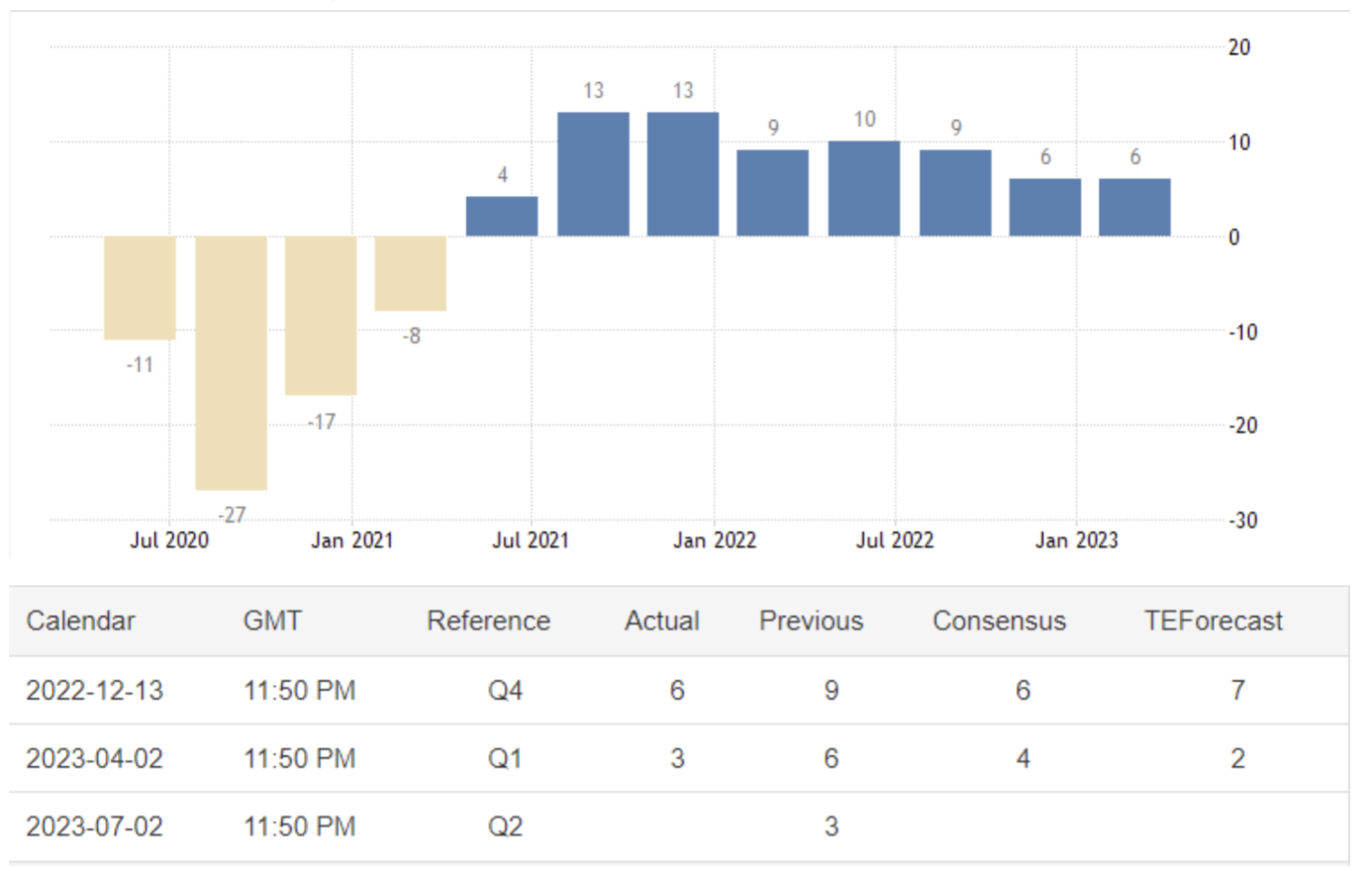
Task: Click the Calendar column header
Action: point(80,621)
